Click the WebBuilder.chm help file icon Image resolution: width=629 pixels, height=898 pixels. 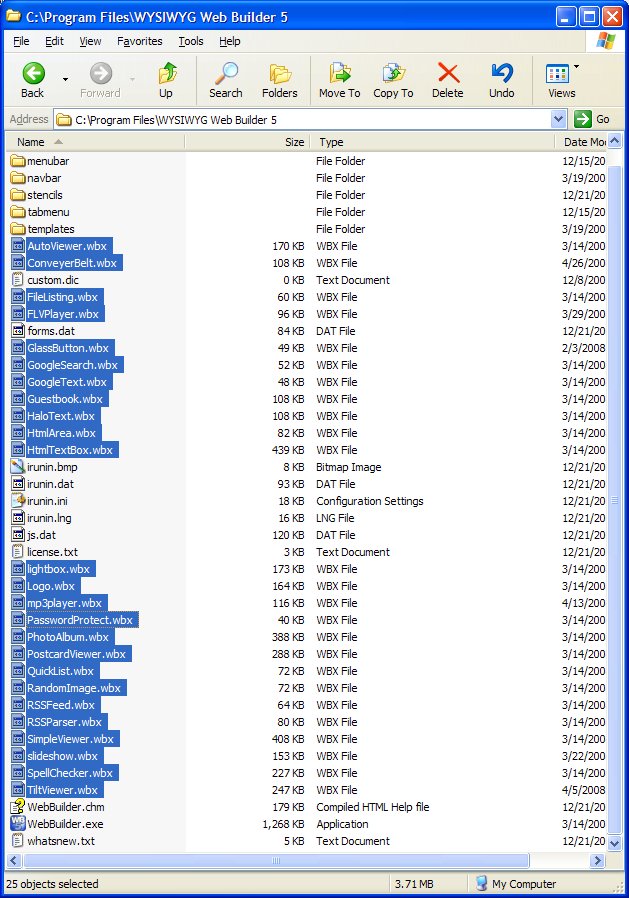click(x=18, y=806)
